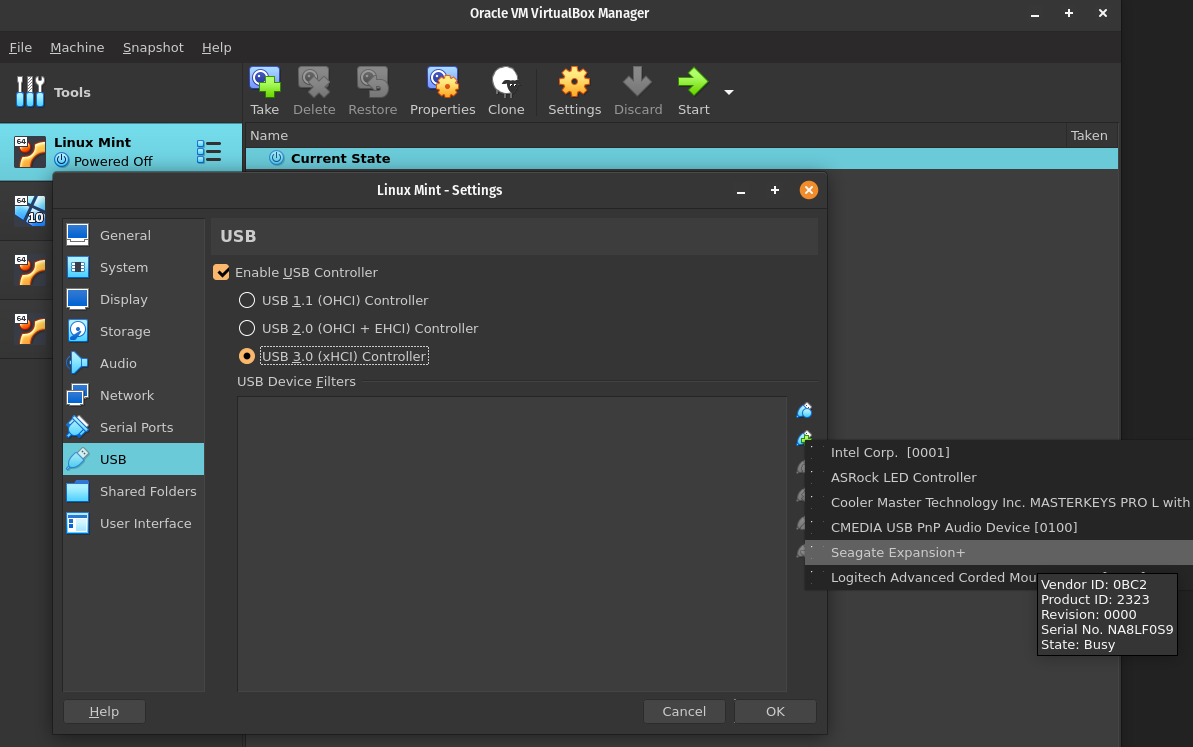Click OK in Settings dialog

(775, 711)
